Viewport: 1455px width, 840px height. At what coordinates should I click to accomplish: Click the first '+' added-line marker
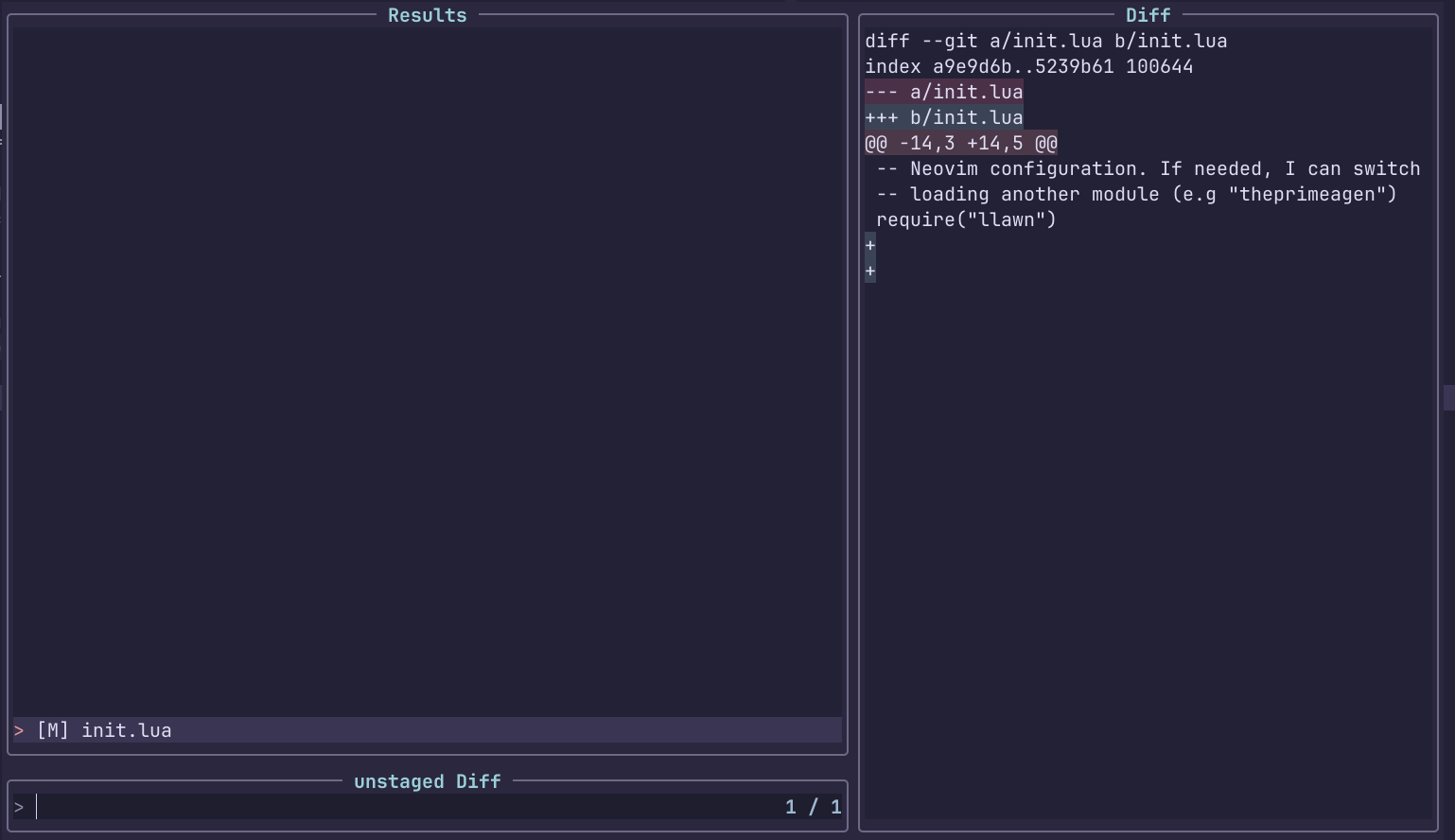coord(868,244)
